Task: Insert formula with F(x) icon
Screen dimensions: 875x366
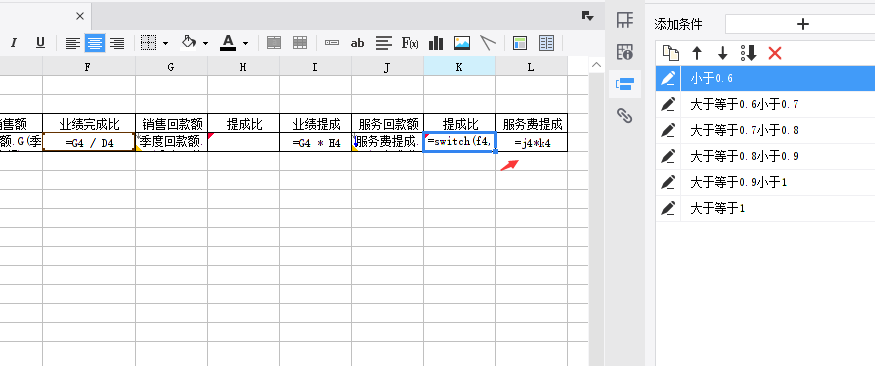Action: click(x=410, y=43)
